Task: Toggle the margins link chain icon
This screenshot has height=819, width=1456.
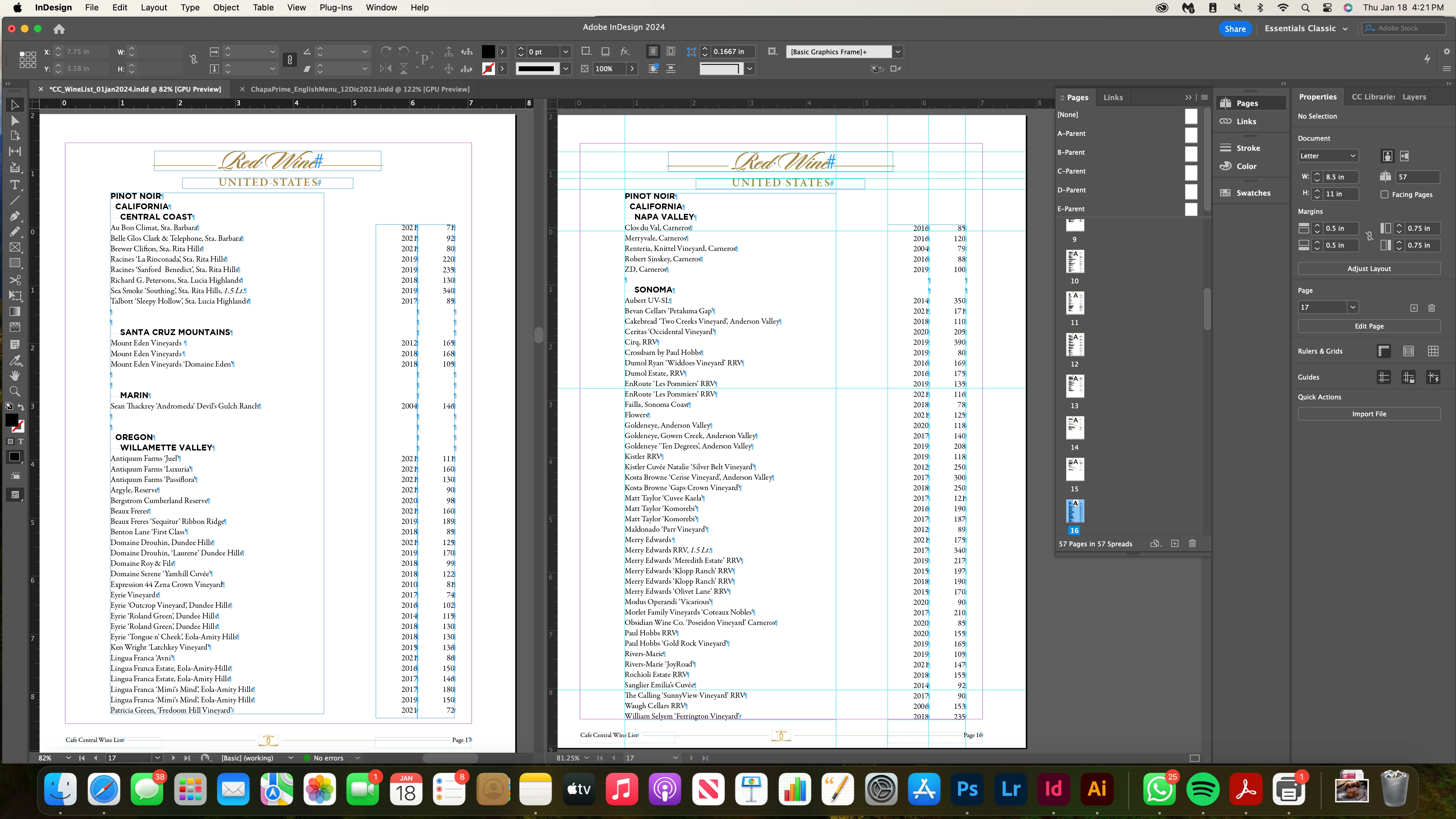Action: pos(1370,236)
